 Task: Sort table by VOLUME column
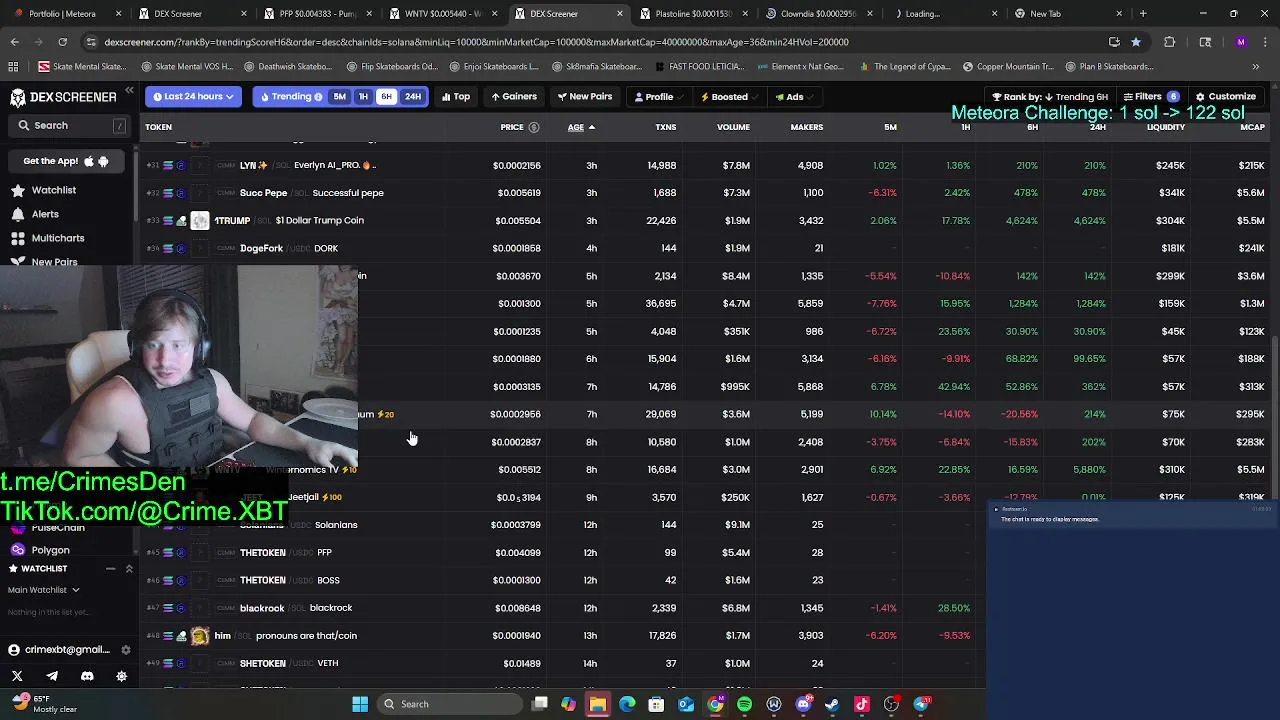[733, 127]
